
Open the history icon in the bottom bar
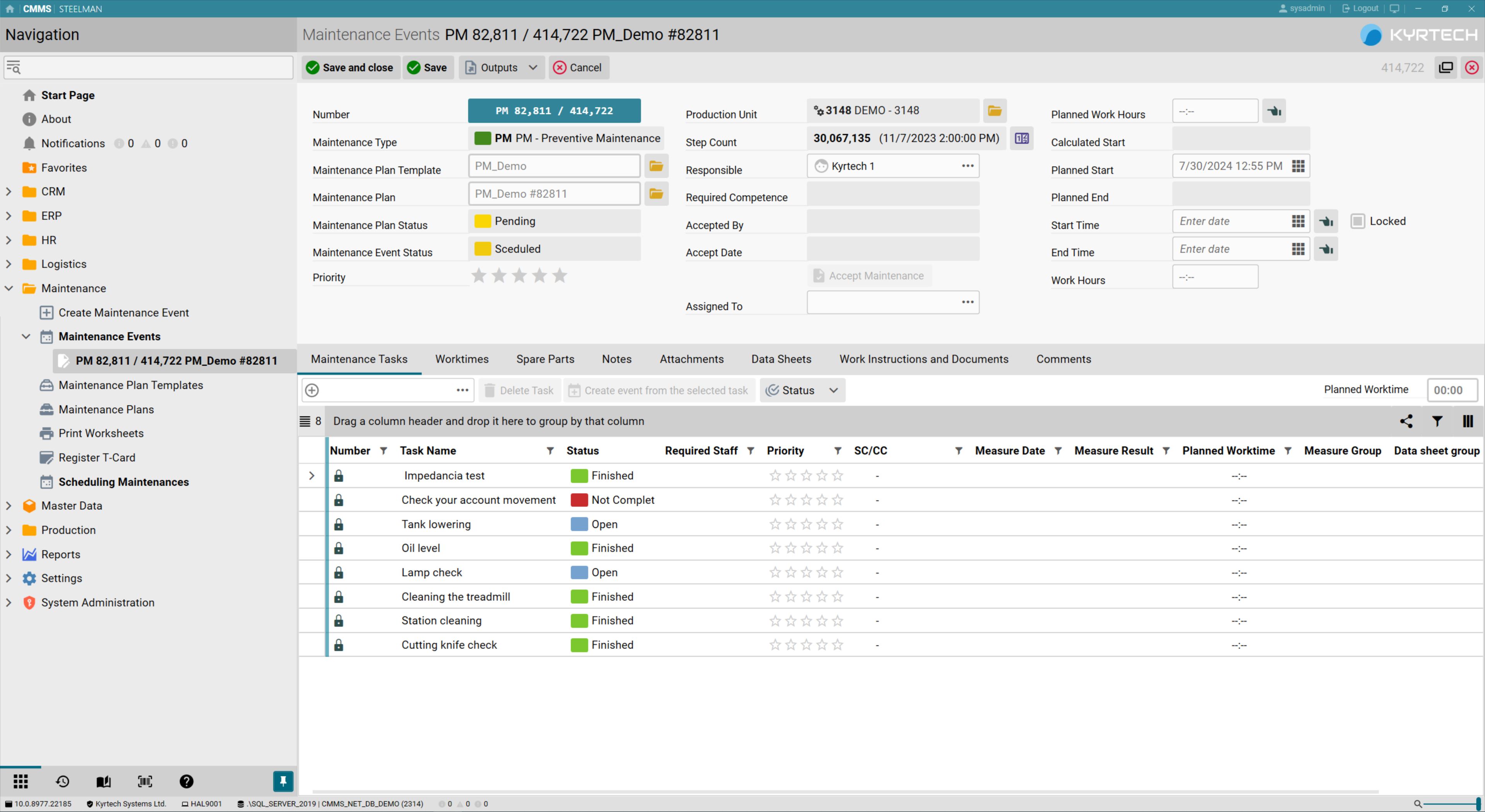(62, 781)
